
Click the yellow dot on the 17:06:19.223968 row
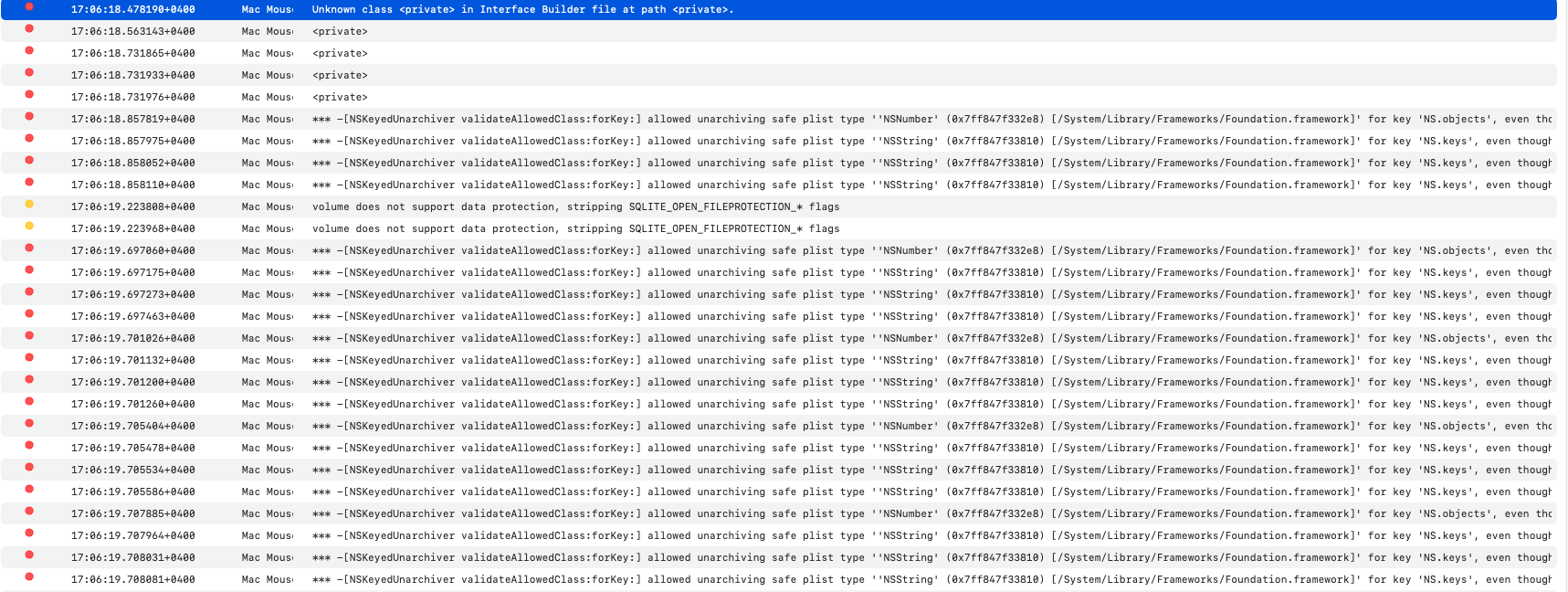[29, 226]
